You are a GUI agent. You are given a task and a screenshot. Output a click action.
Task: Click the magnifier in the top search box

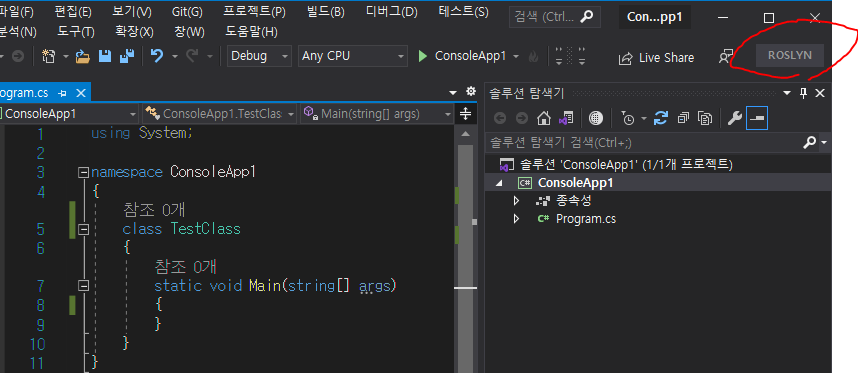click(586, 17)
